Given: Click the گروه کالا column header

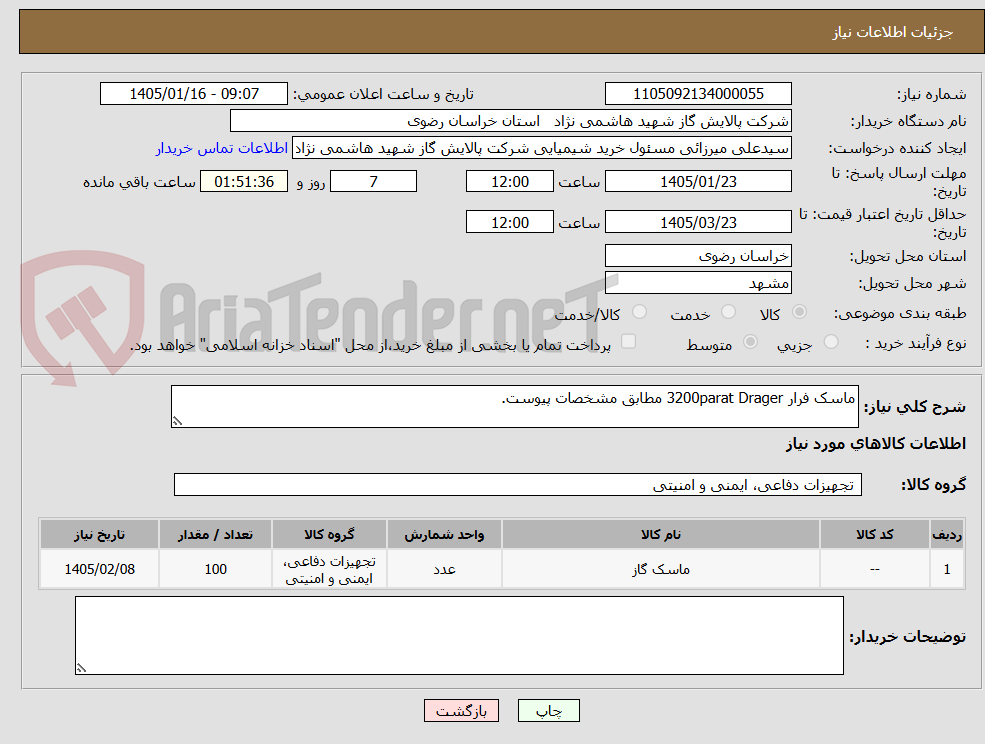Looking at the screenshot, I should click(x=329, y=535).
